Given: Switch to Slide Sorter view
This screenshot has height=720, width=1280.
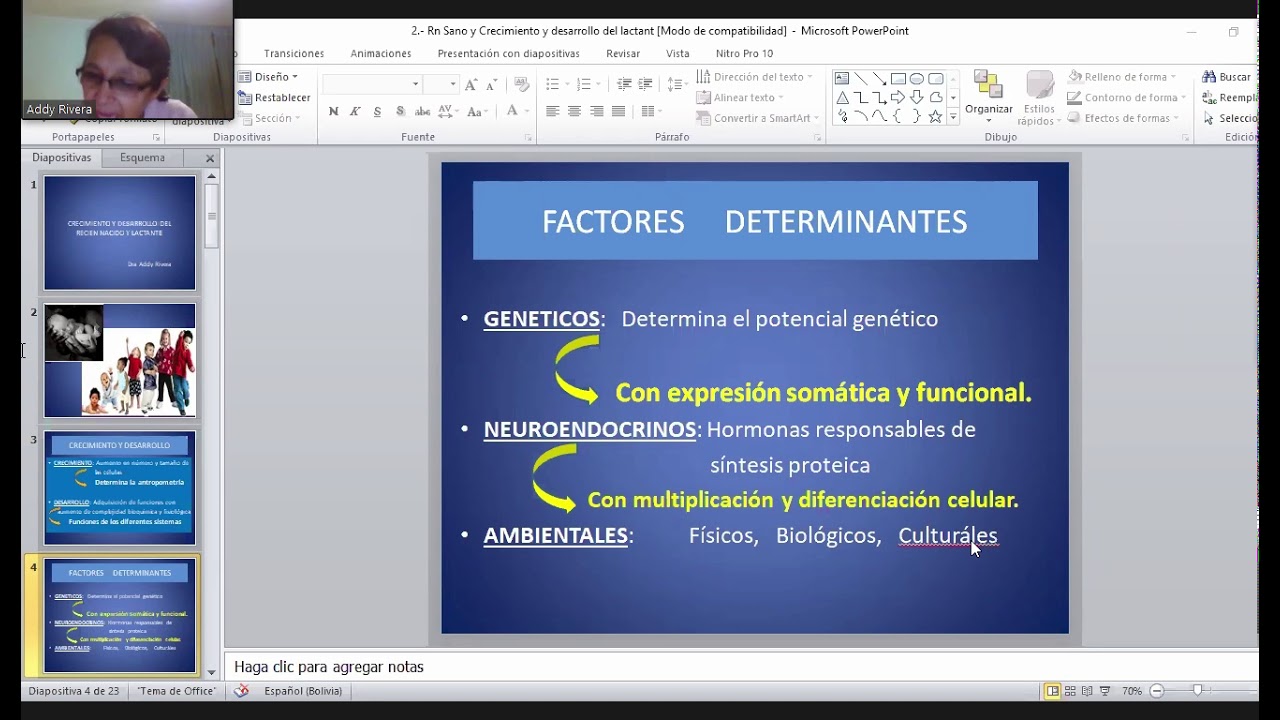Looking at the screenshot, I should pyautogui.click(x=1070, y=691).
